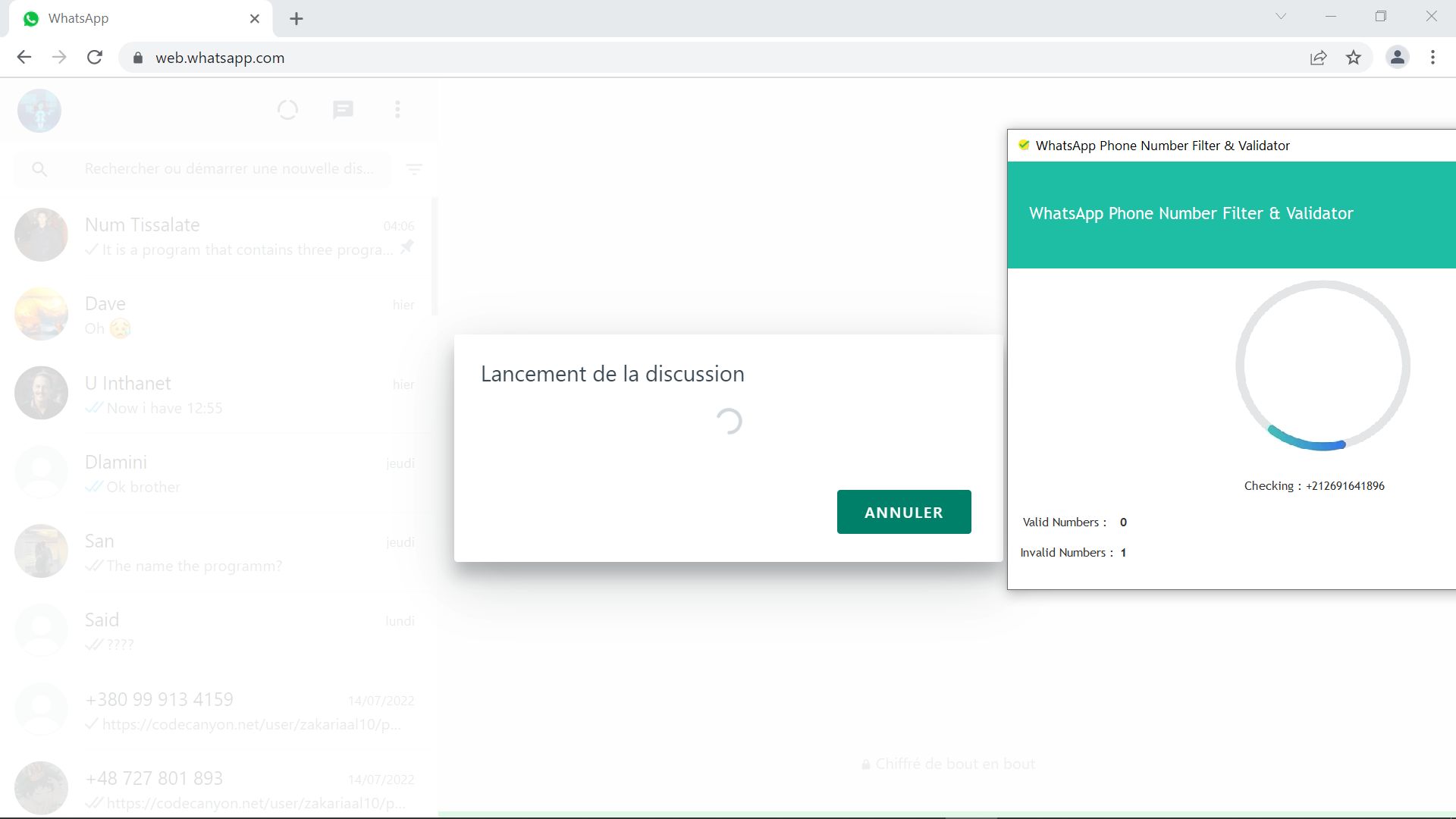Click the Checking : +212691641896 text

[x=1314, y=486]
